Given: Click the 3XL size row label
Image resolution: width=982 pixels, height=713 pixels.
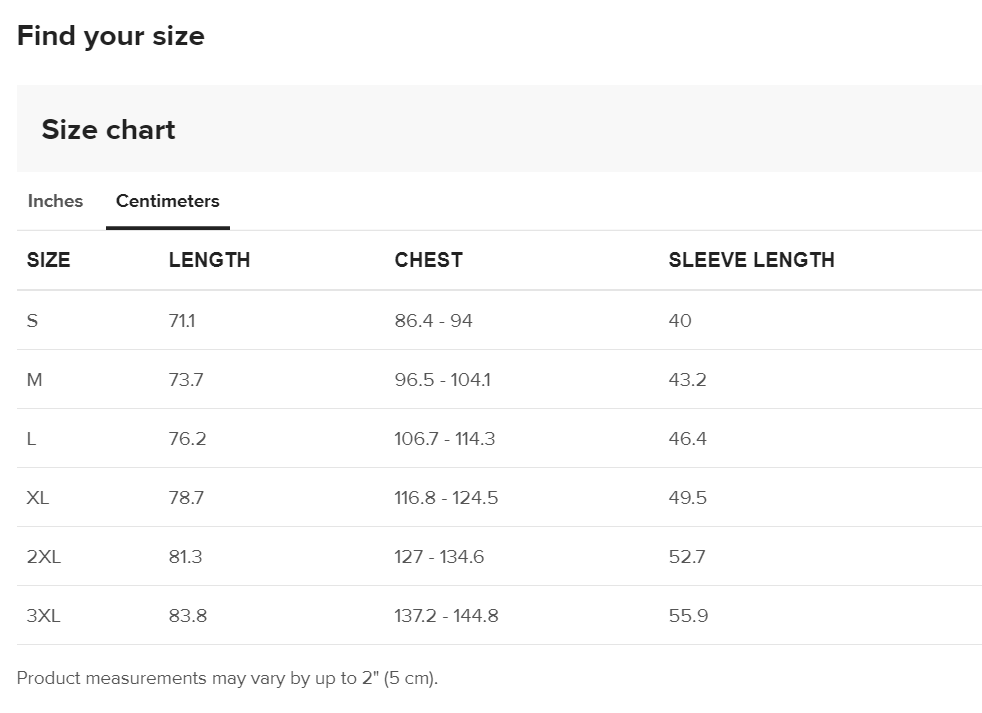Looking at the screenshot, I should click(44, 616).
